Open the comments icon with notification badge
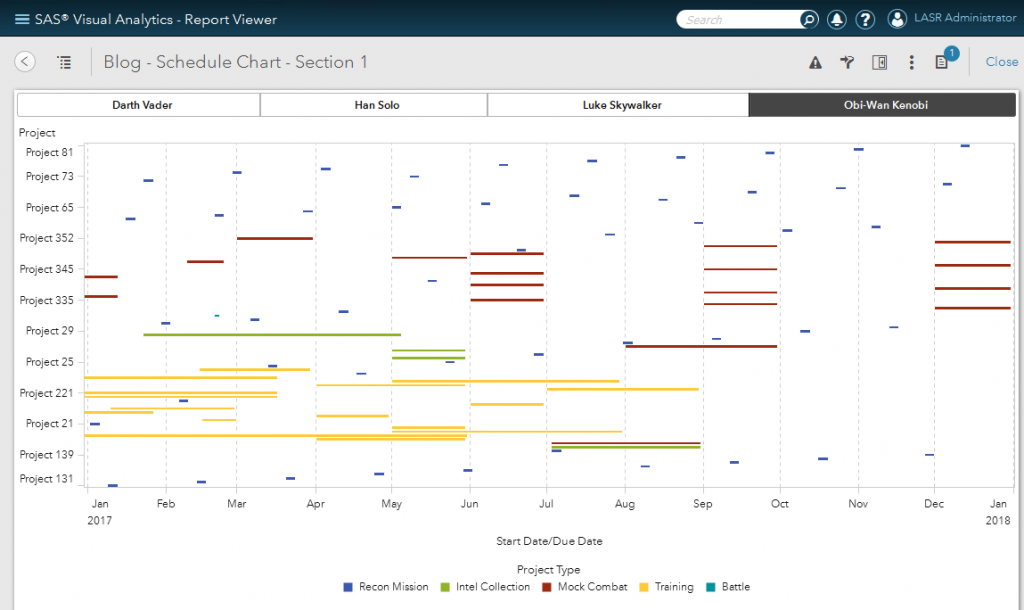This screenshot has width=1024, height=610. 941,61
